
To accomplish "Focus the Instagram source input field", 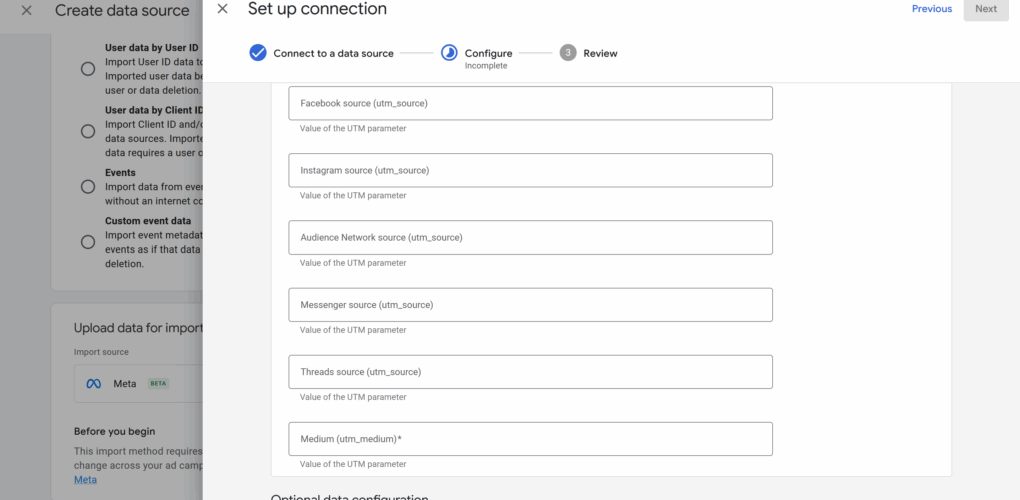I will click(x=530, y=170).
